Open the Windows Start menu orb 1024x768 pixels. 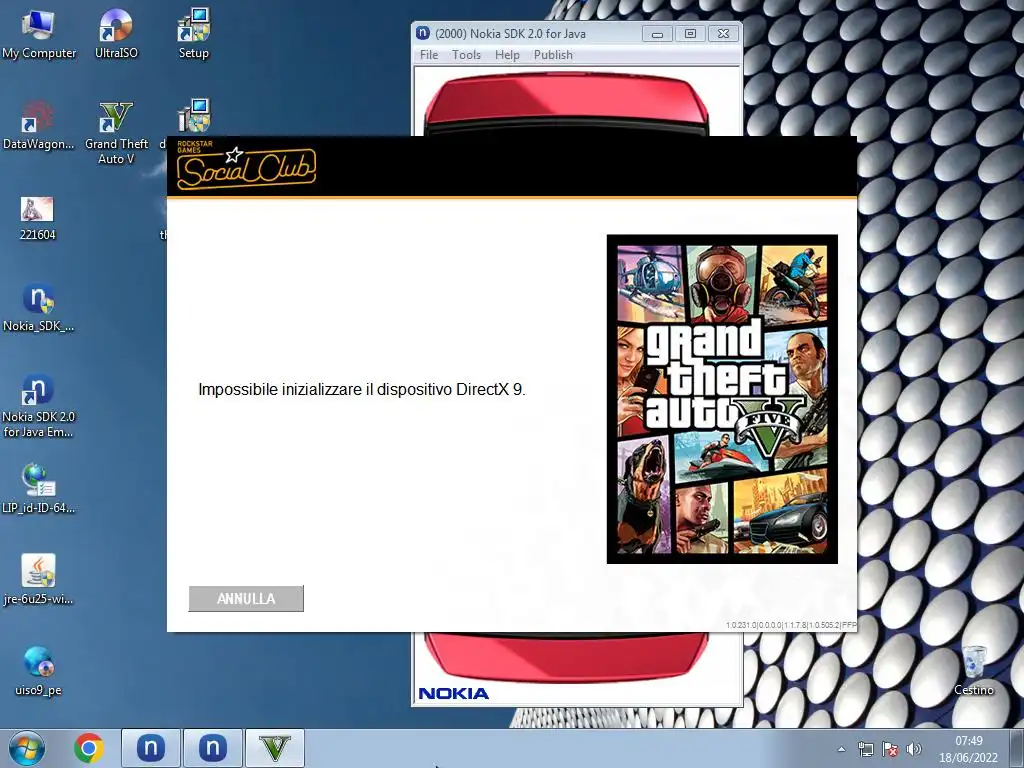(27, 748)
